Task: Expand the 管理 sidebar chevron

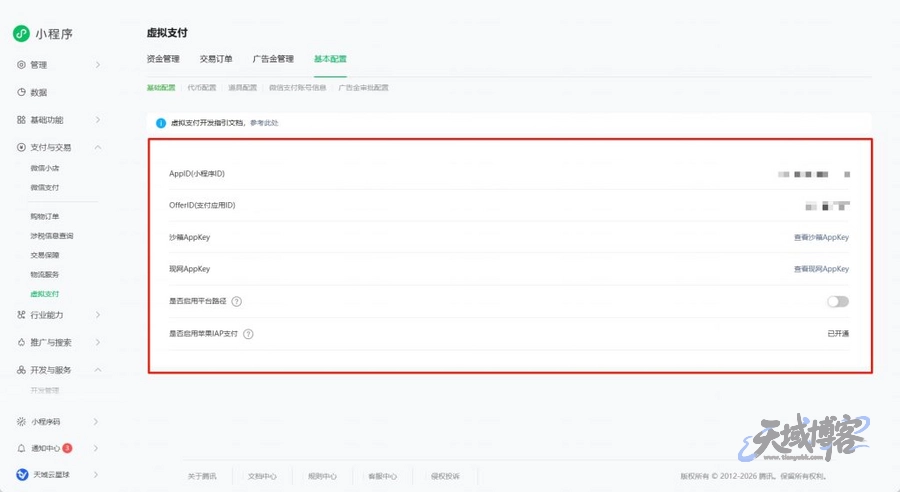Action: click(x=98, y=65)
